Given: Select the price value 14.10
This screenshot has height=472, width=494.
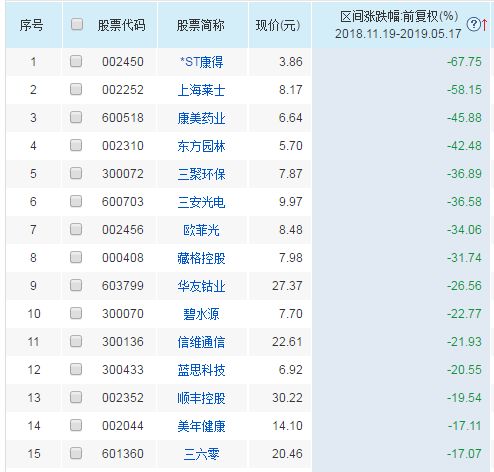Looking at the screenshot, I should pos(287,426).
